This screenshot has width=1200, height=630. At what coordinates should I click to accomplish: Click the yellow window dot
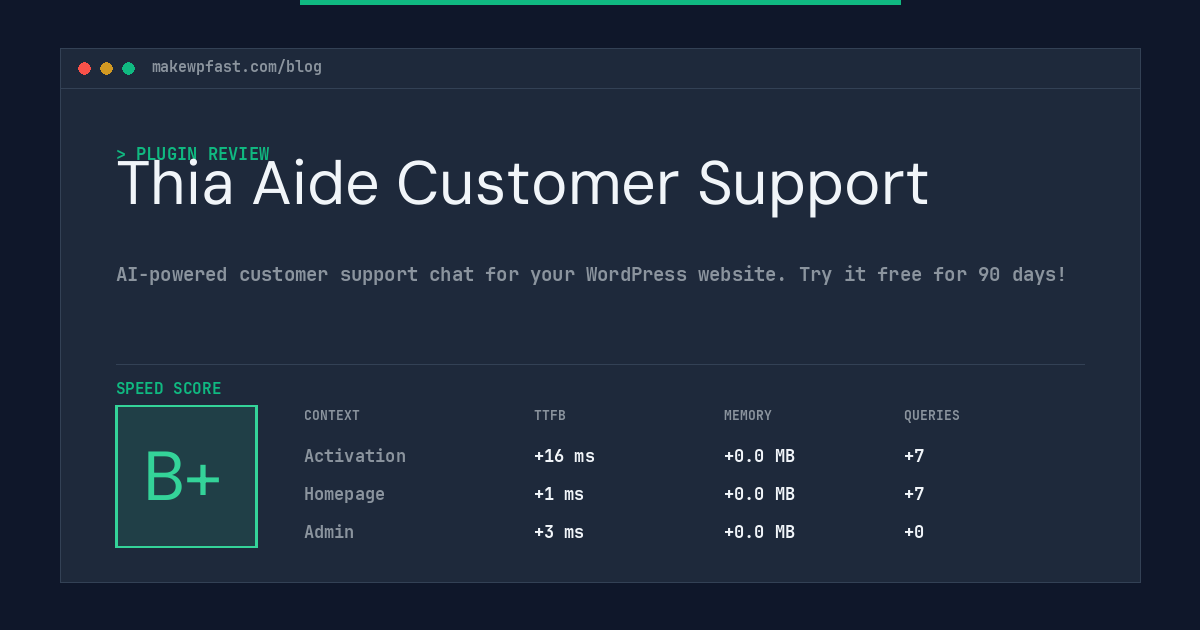pos(106,68)
